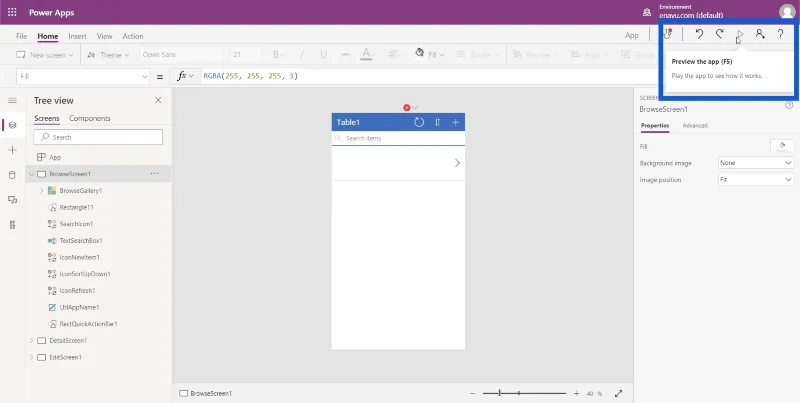
Task: Click the App button in command bar
Action: [x=632, y=35]
